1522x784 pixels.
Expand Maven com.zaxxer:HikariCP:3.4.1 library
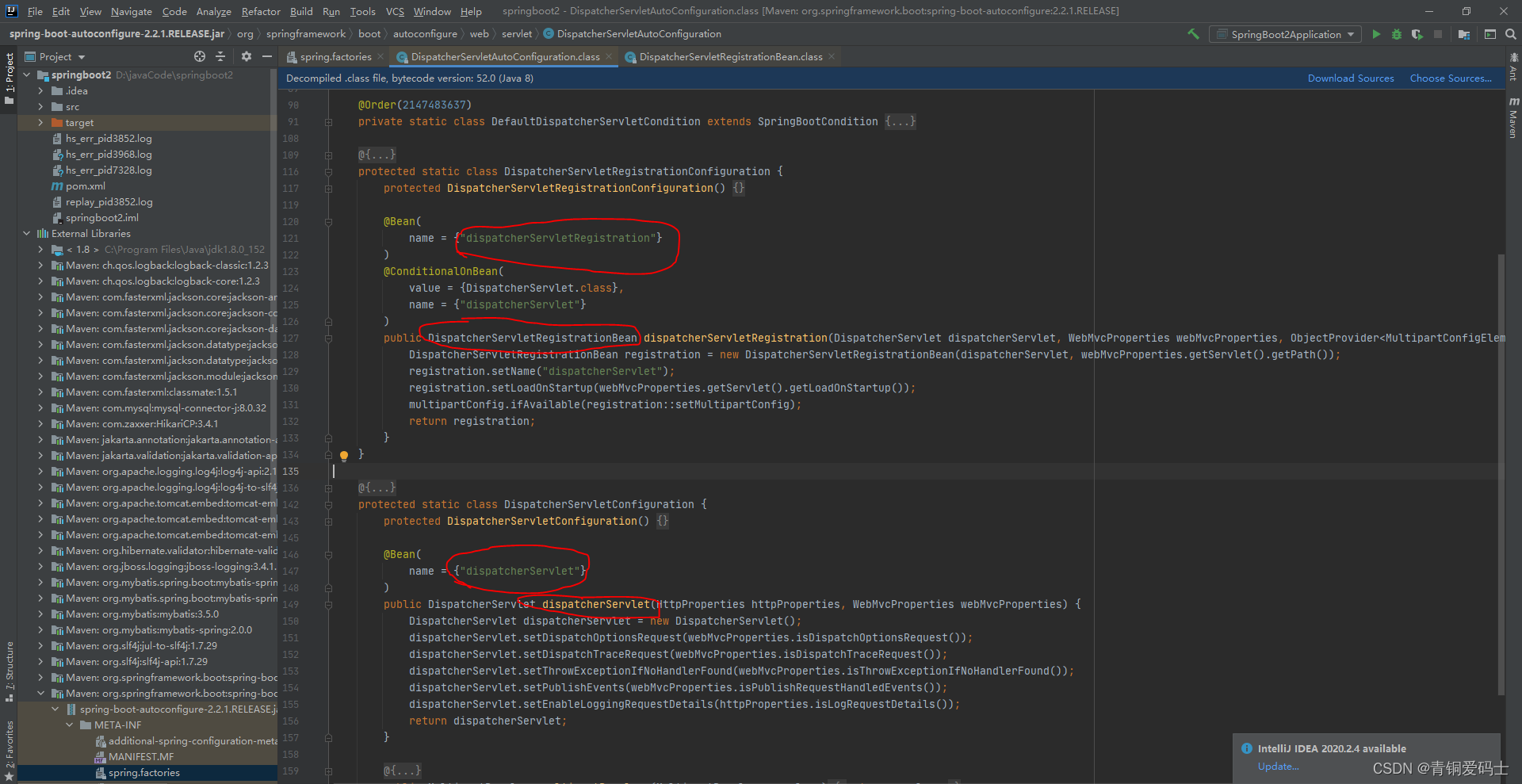(x=40, y=424)
